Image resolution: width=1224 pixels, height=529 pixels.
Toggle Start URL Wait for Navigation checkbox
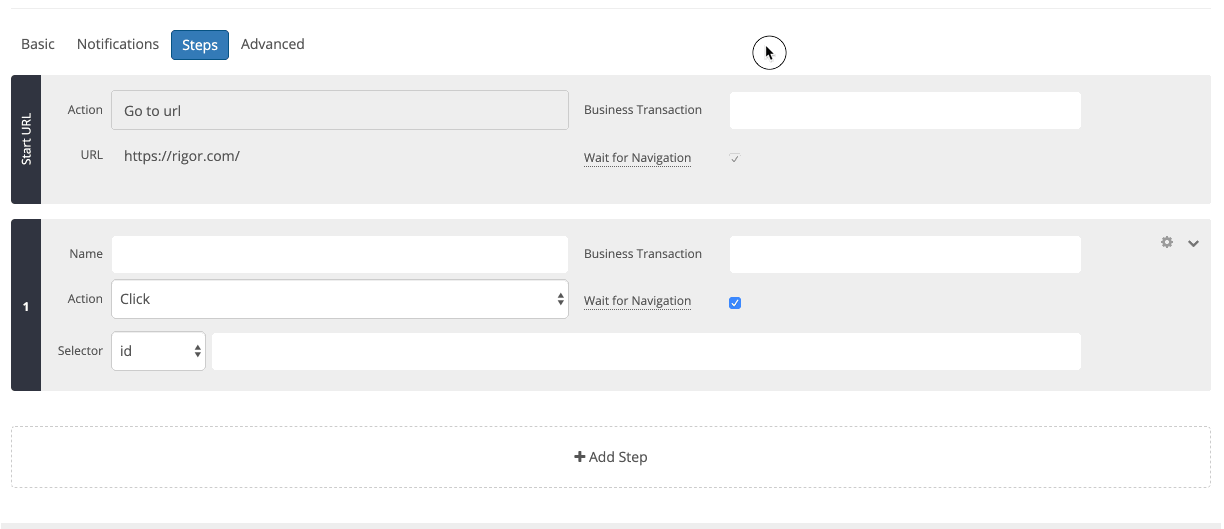[735, 159]
